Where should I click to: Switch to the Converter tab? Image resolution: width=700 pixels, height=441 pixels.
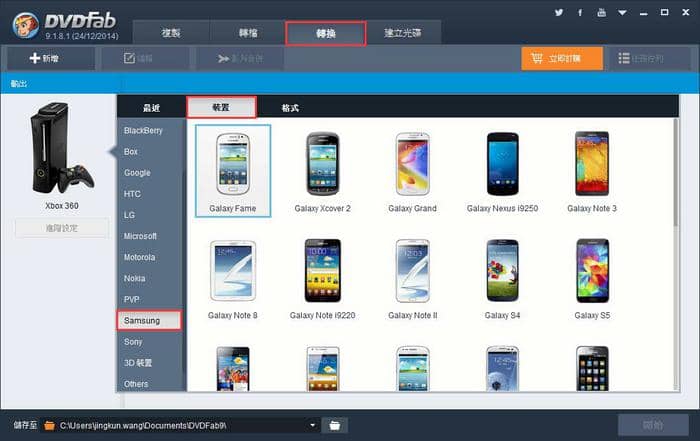coord(326,33)
